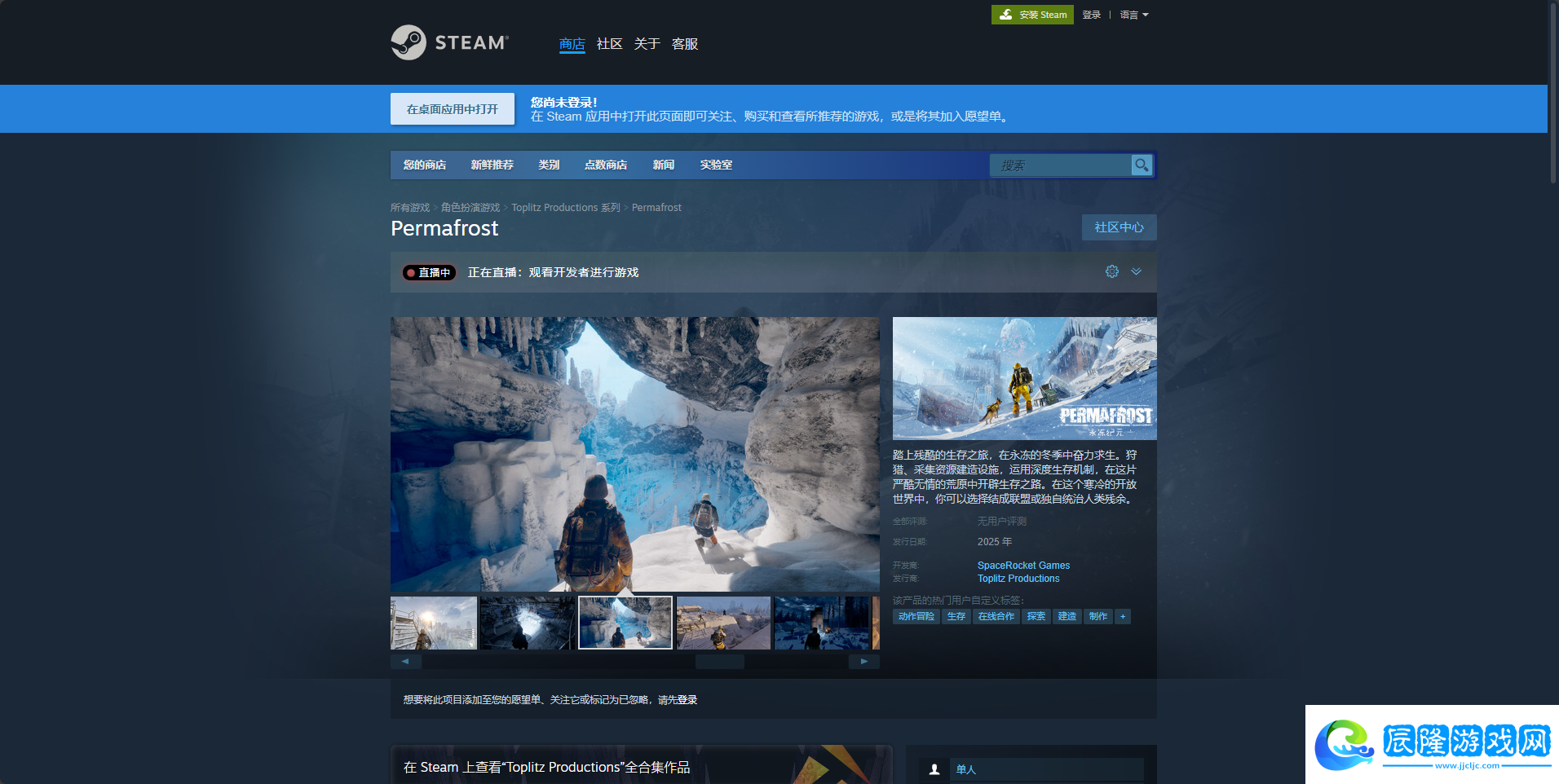Click the thumbnail strip right arrow
This screenshot has width=1559, height=784.
click(863, 662)
